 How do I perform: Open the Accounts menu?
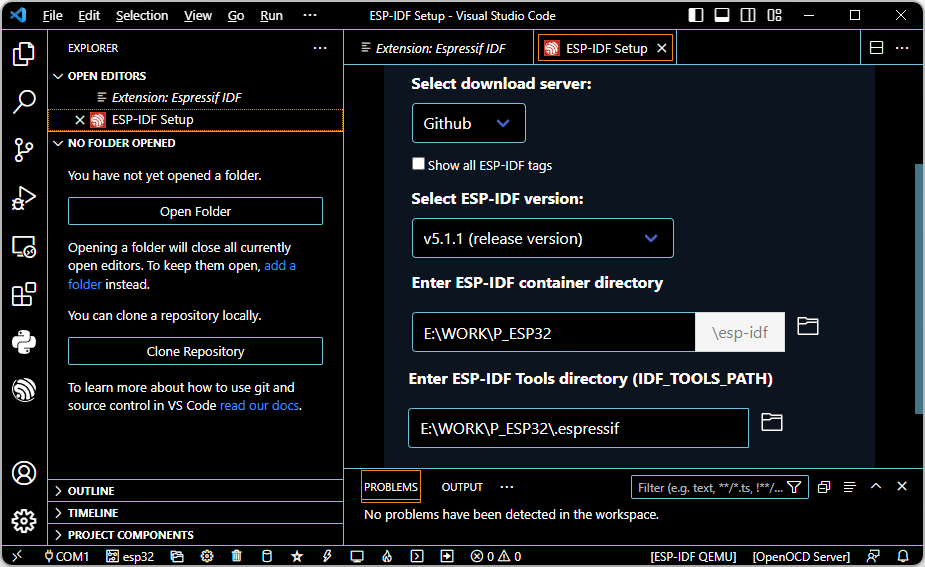(24, 473)
